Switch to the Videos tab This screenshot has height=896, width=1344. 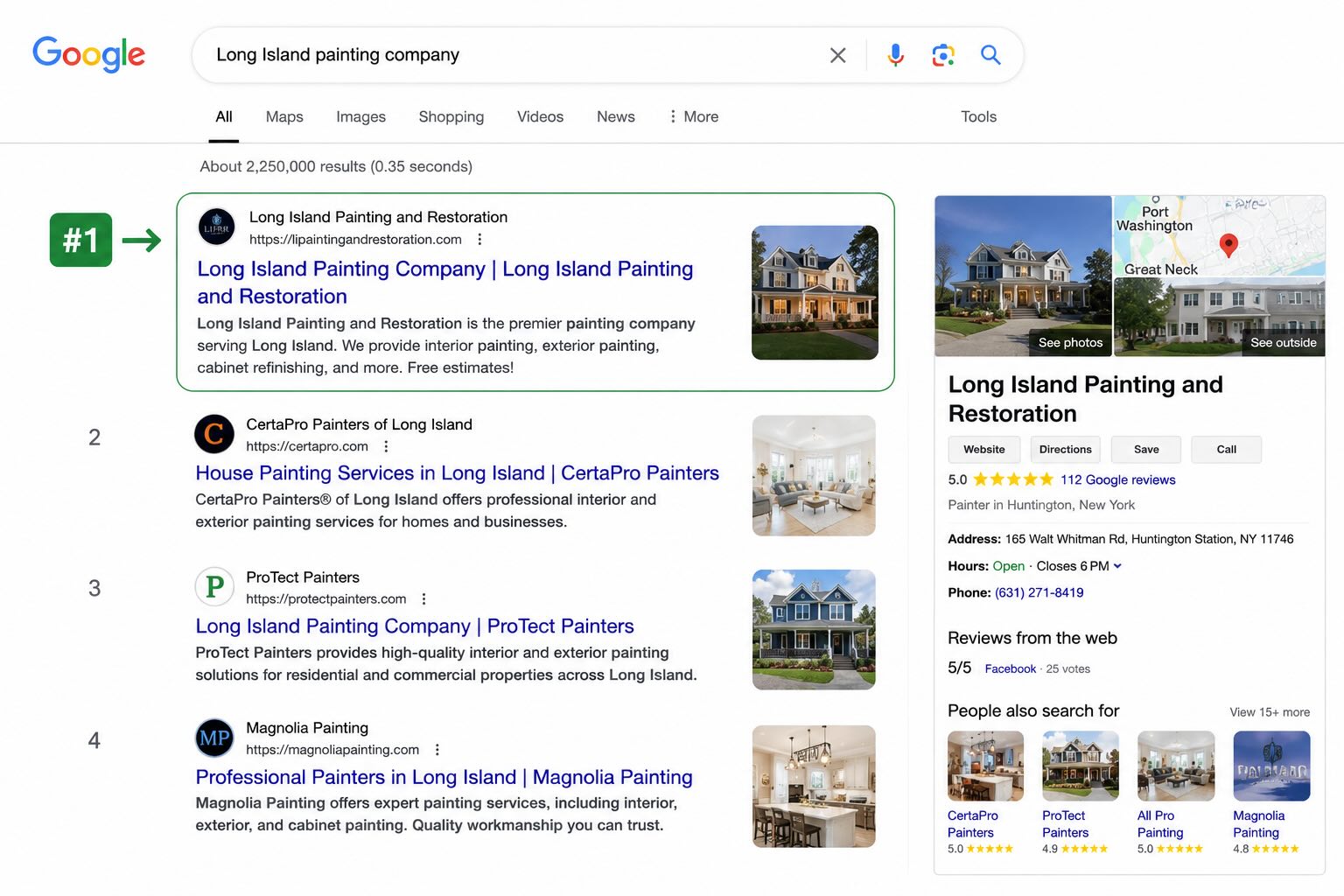point(540,116)
